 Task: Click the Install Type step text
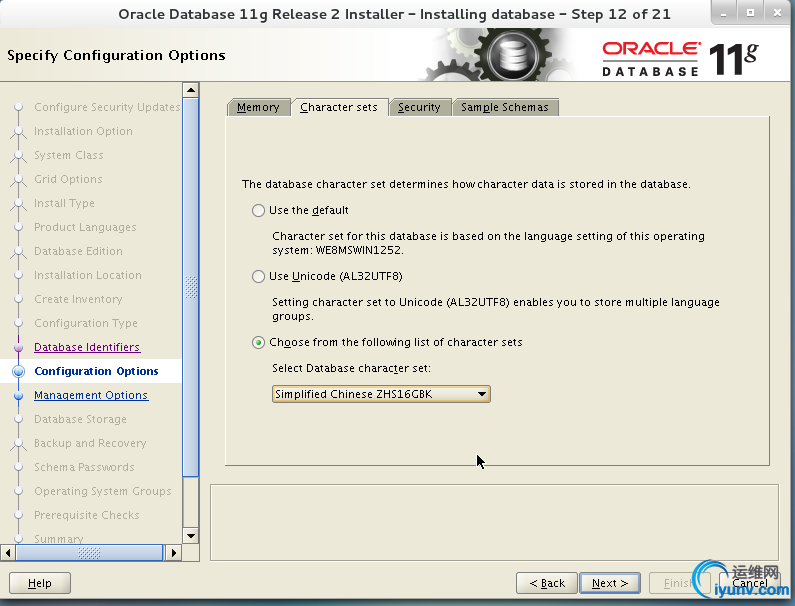click(x=64, y=203)
